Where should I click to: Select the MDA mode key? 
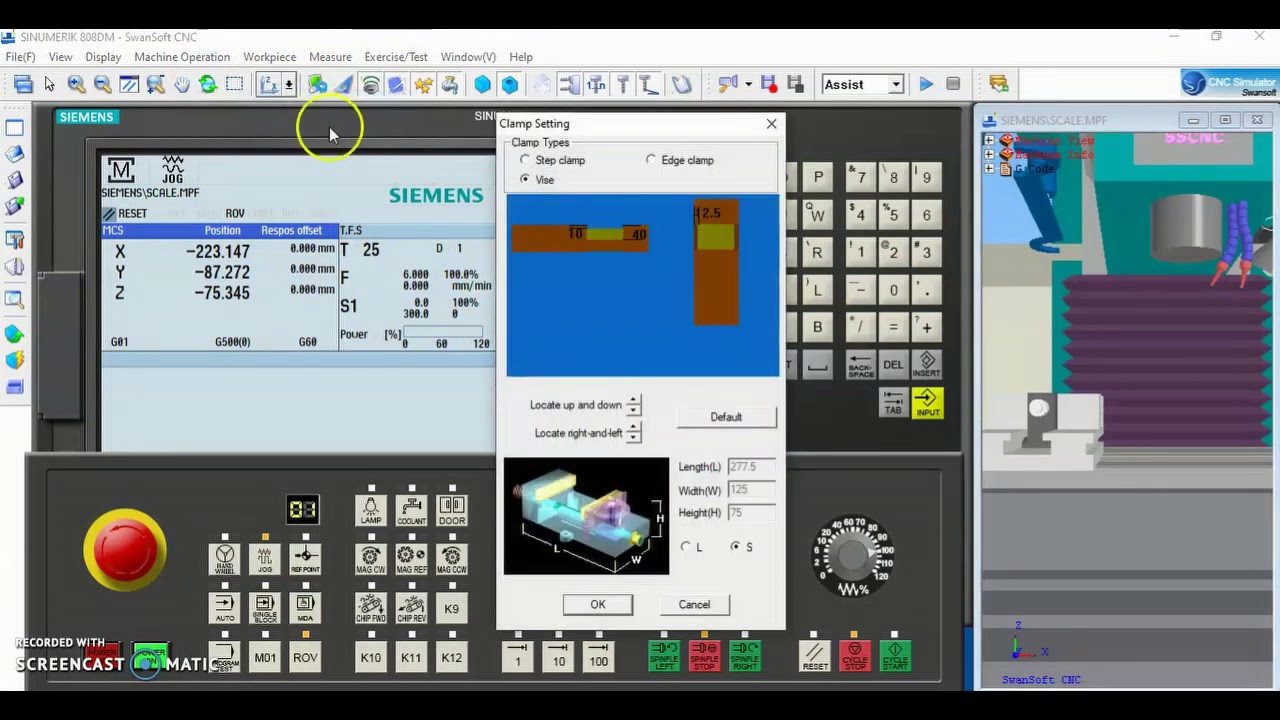tap(305, 608)
